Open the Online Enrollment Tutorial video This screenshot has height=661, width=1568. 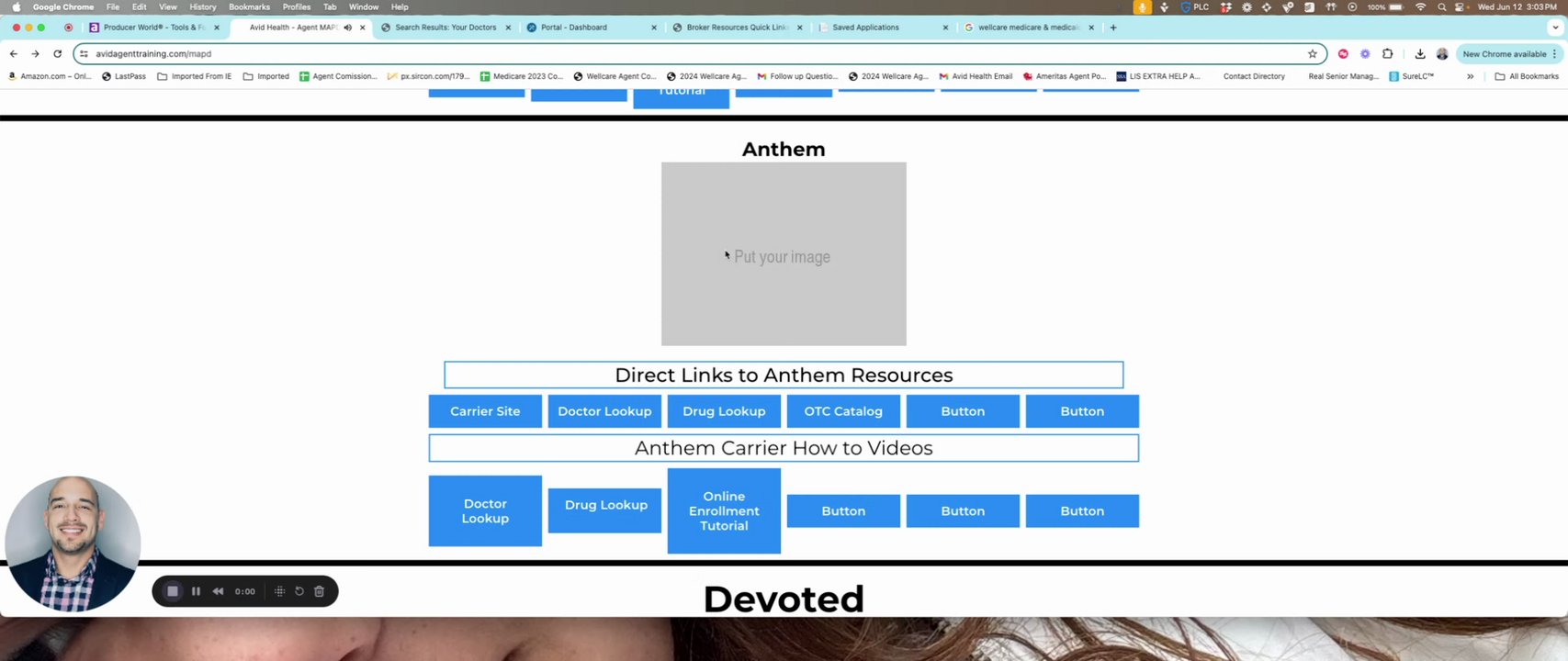coord(724,511)
